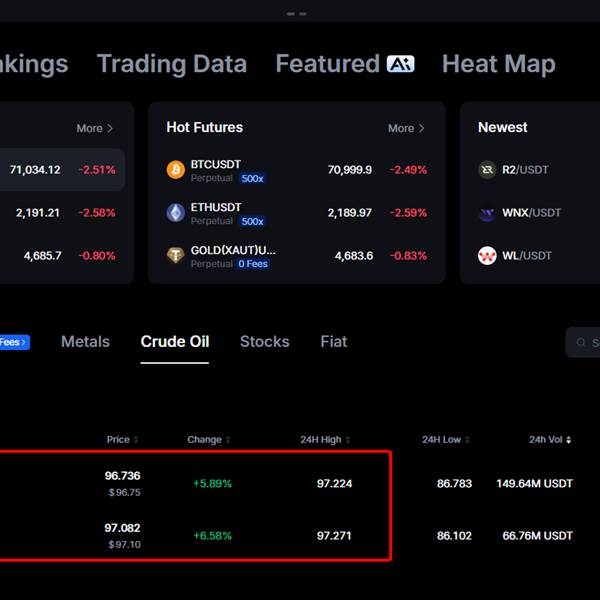Switch to the Heat Map tab
Viewport: 600px width, 600px height.
pyautogui.click(x=498, y=64)
